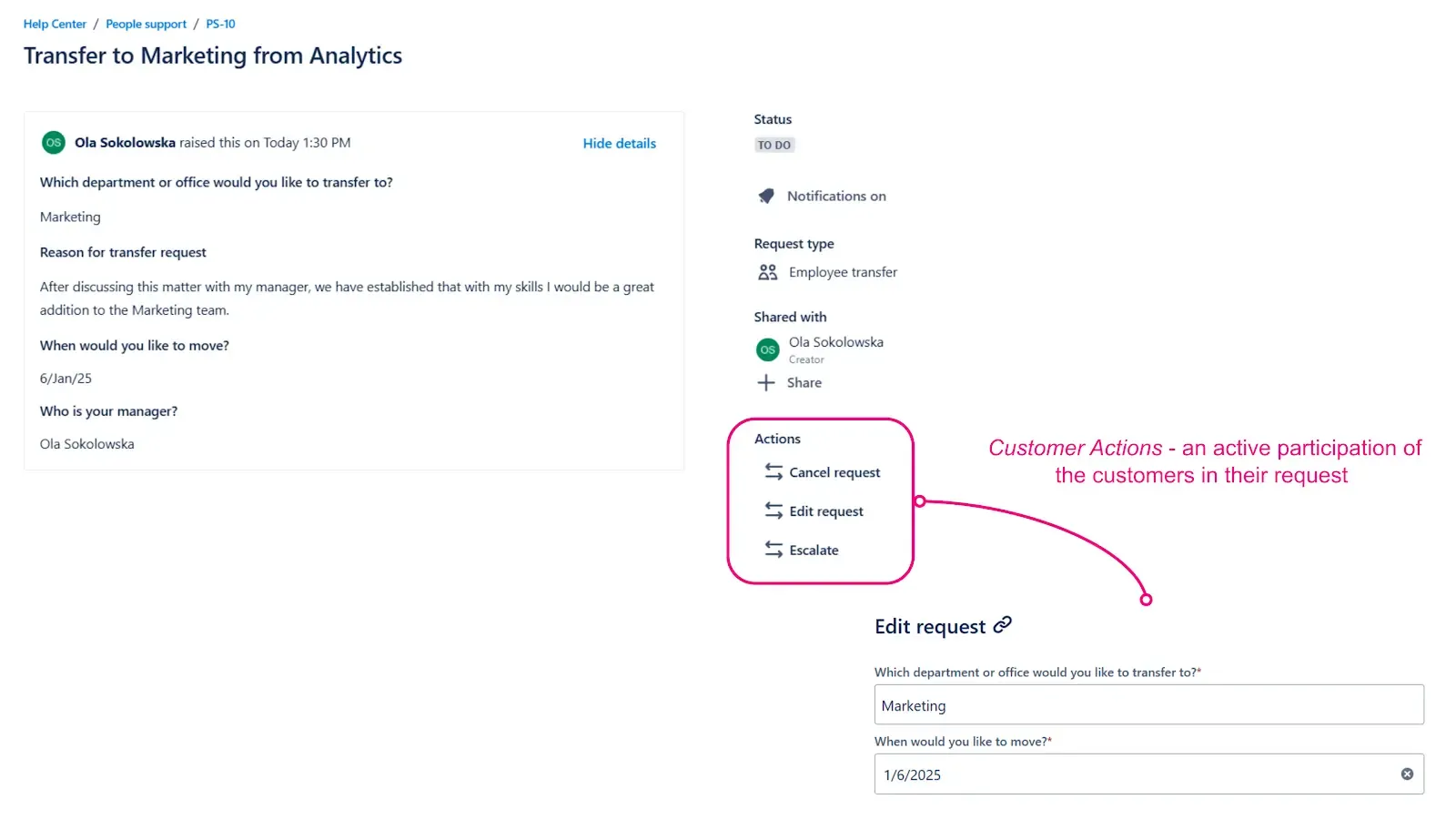Screen dimensions: 1456x819
Task: Collapse details with the Hide details control
Action: click(x=619, y=143)
